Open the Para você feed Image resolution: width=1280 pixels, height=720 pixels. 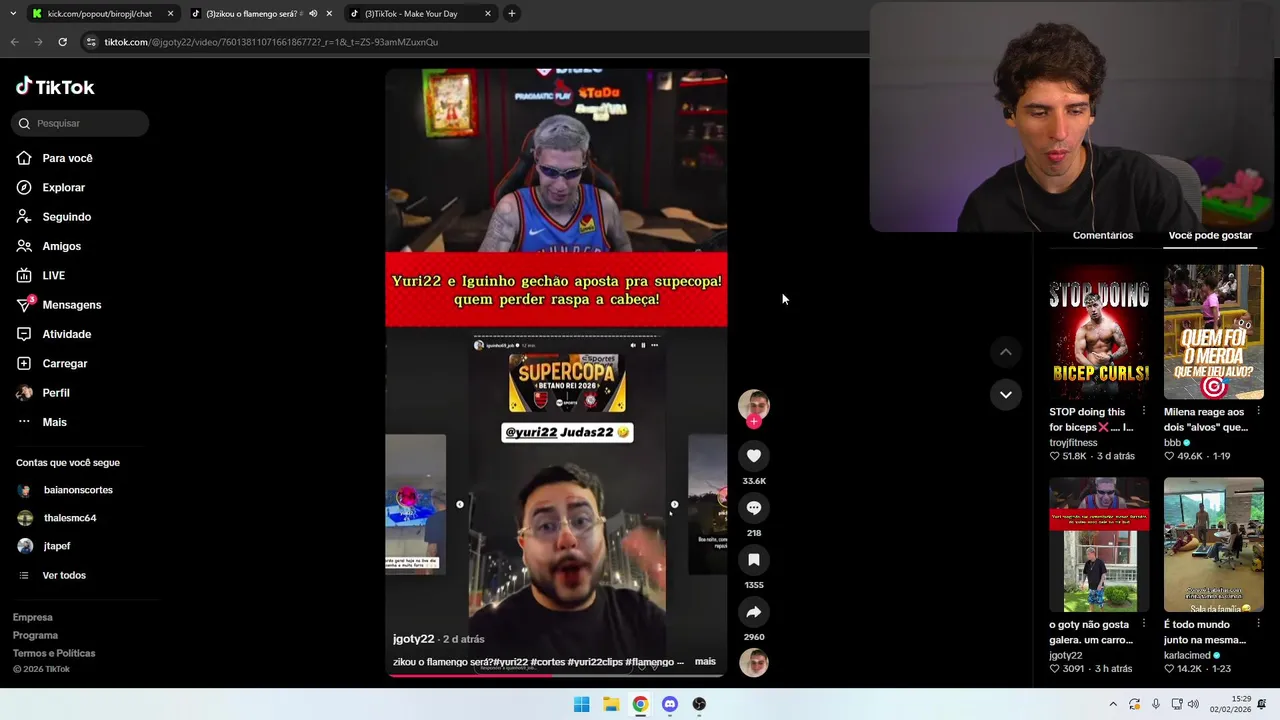pos(67,158)
